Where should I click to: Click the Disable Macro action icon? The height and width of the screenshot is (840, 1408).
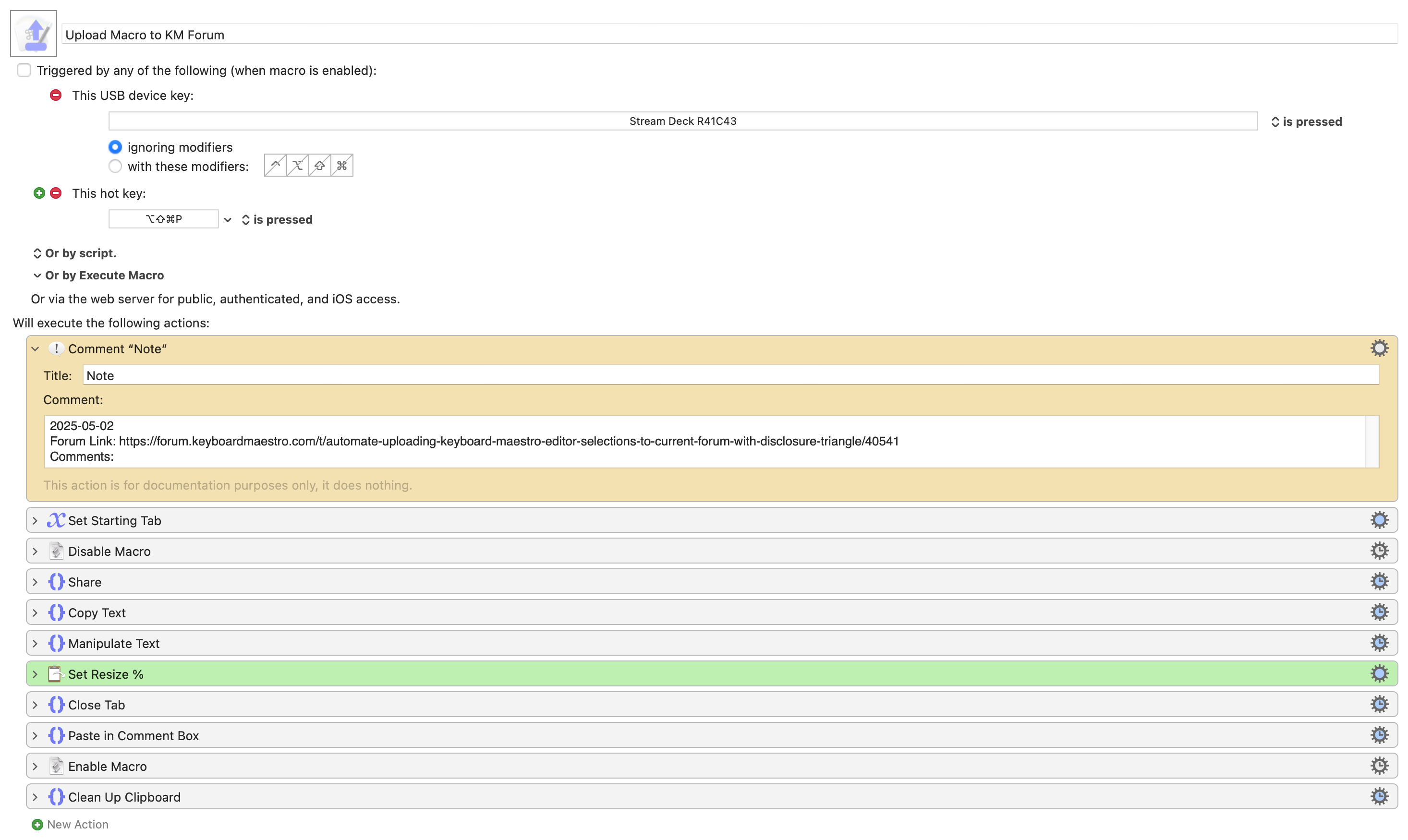coord(56,551)
